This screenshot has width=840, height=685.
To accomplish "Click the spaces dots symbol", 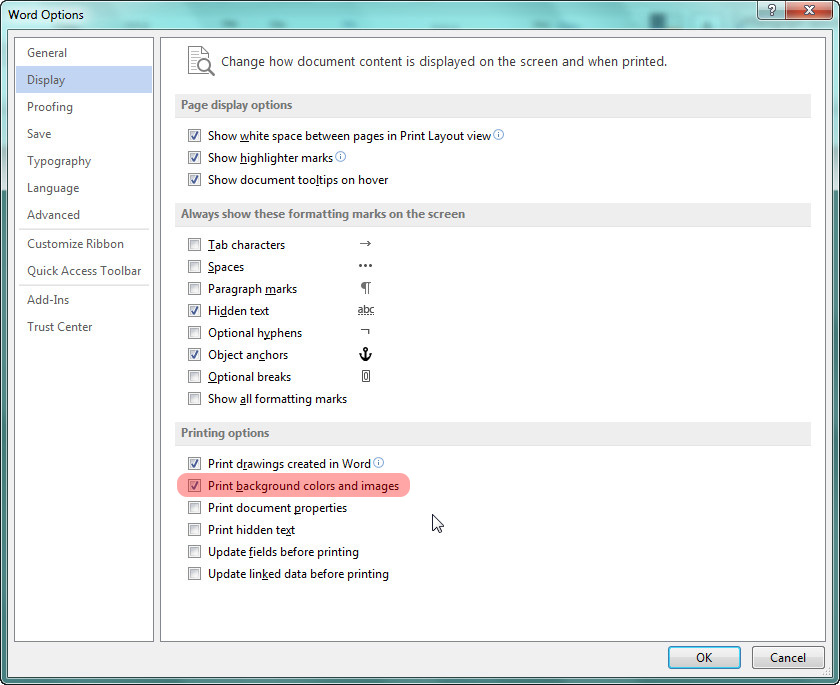I will tap(365, 266).
